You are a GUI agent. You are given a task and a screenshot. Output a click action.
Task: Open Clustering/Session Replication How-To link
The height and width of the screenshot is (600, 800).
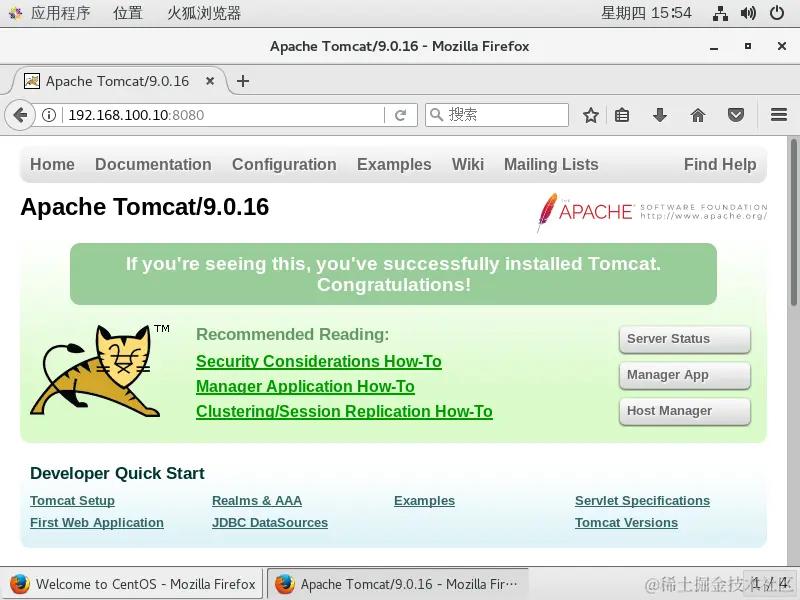click(344, 411)
